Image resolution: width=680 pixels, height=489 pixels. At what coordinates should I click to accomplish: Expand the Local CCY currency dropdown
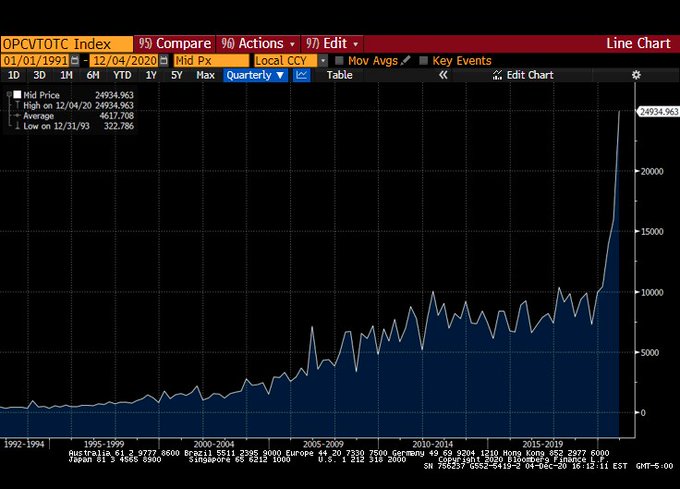tap(323, 61)
